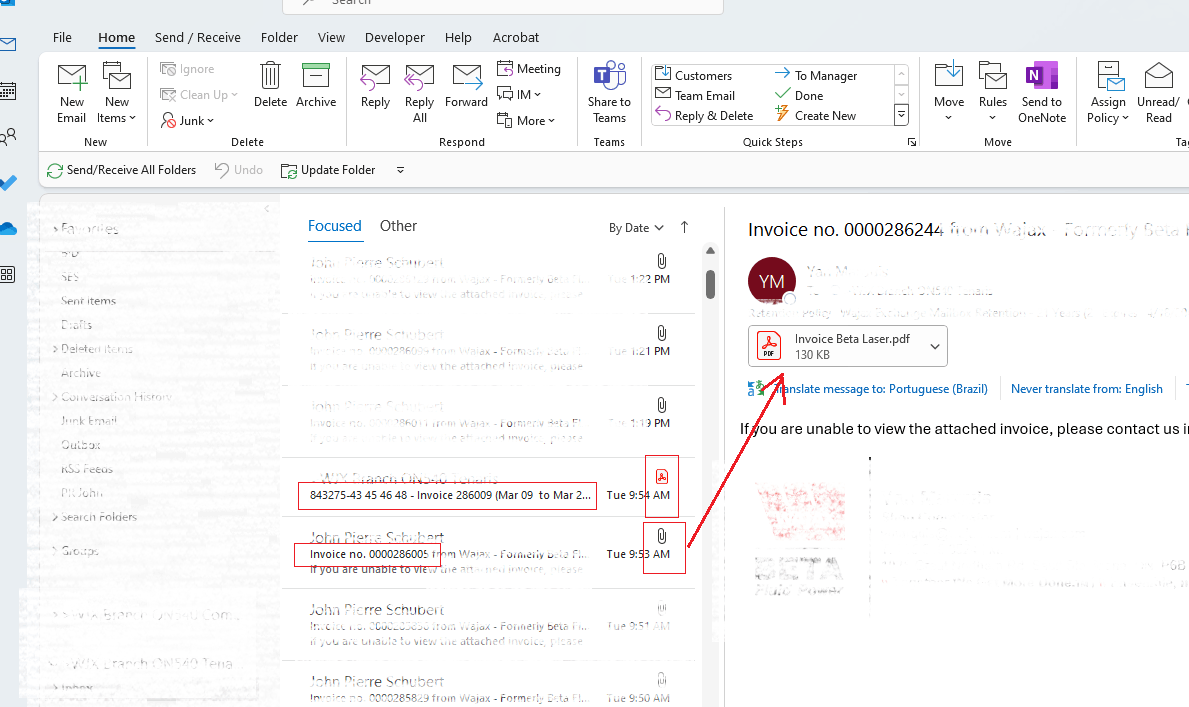Open More Apps in navigation bar
The height and width of the screenshot is (707, 1189).
[8, 275]
